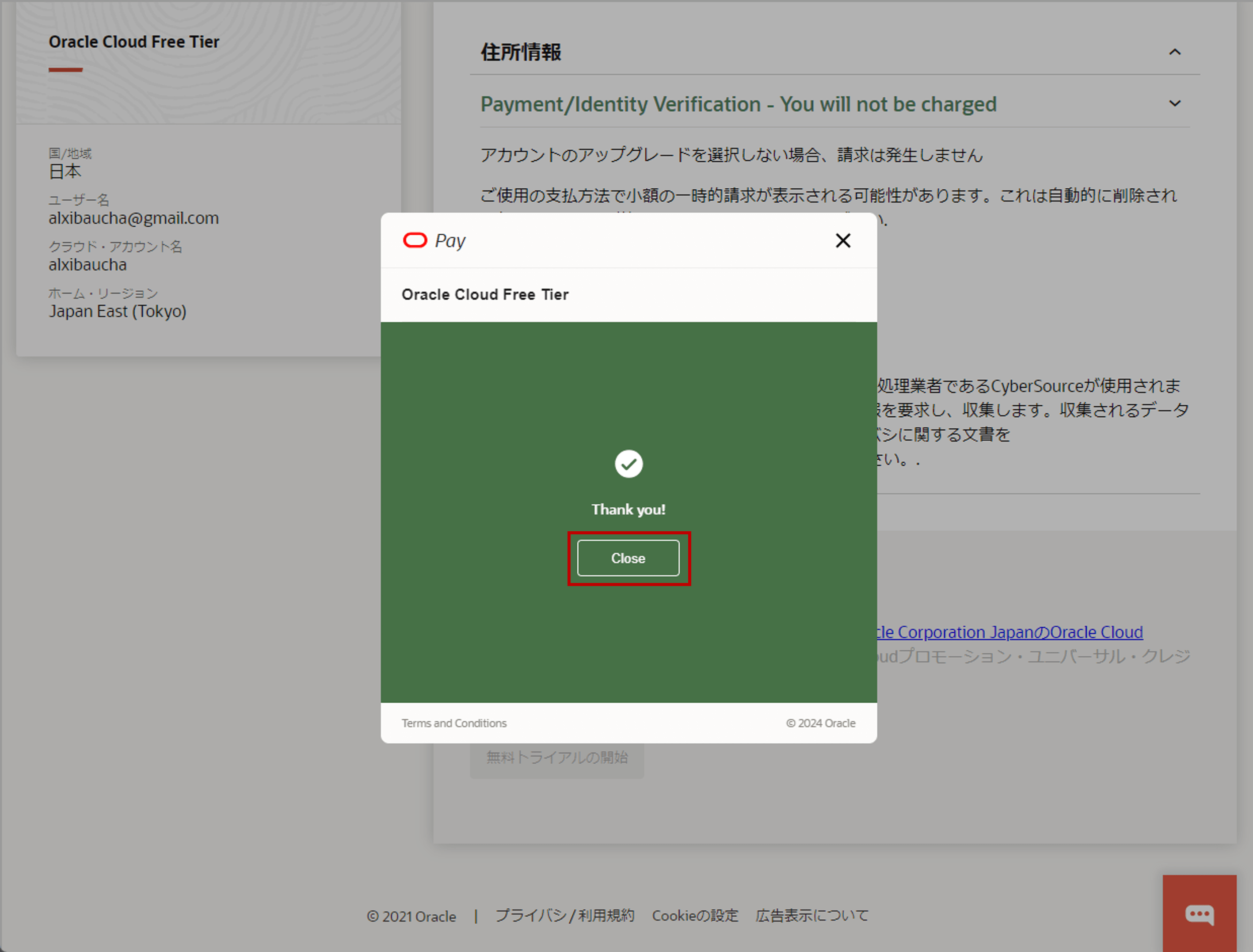Image resolution: width=1253 pixels, height=952 pixels.
Task: Open Terms and Conditions link
Action: click(x=454, y=723)
